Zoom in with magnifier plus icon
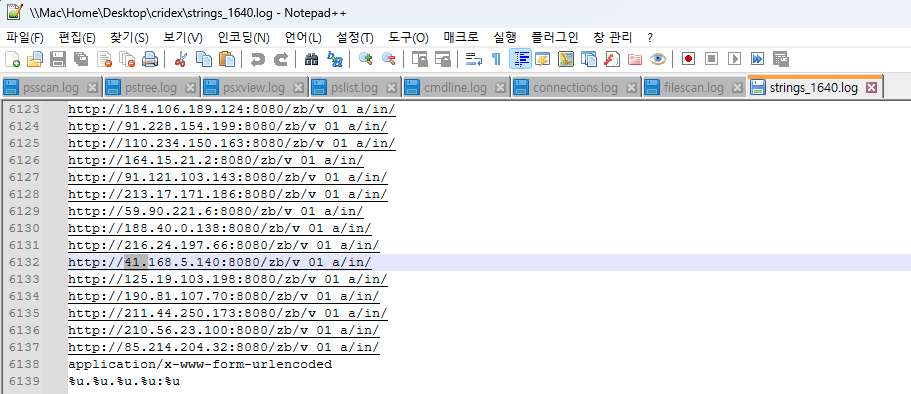The width and height of the screenshot is (911, 394). tap(365, 59)
